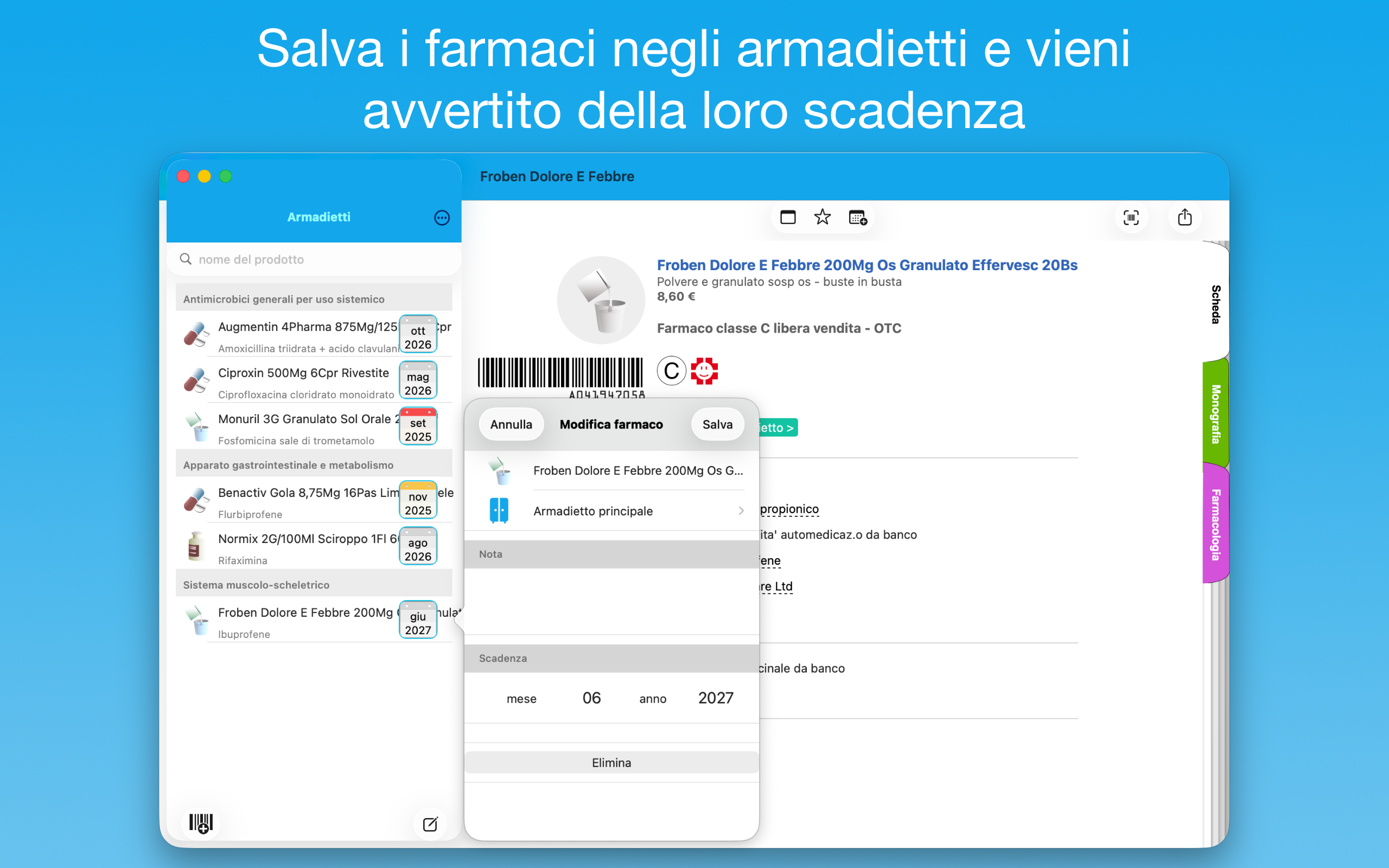Click the blue cabinet icon in the popover
The image size is (1389, 868).
tap(499, 510)
